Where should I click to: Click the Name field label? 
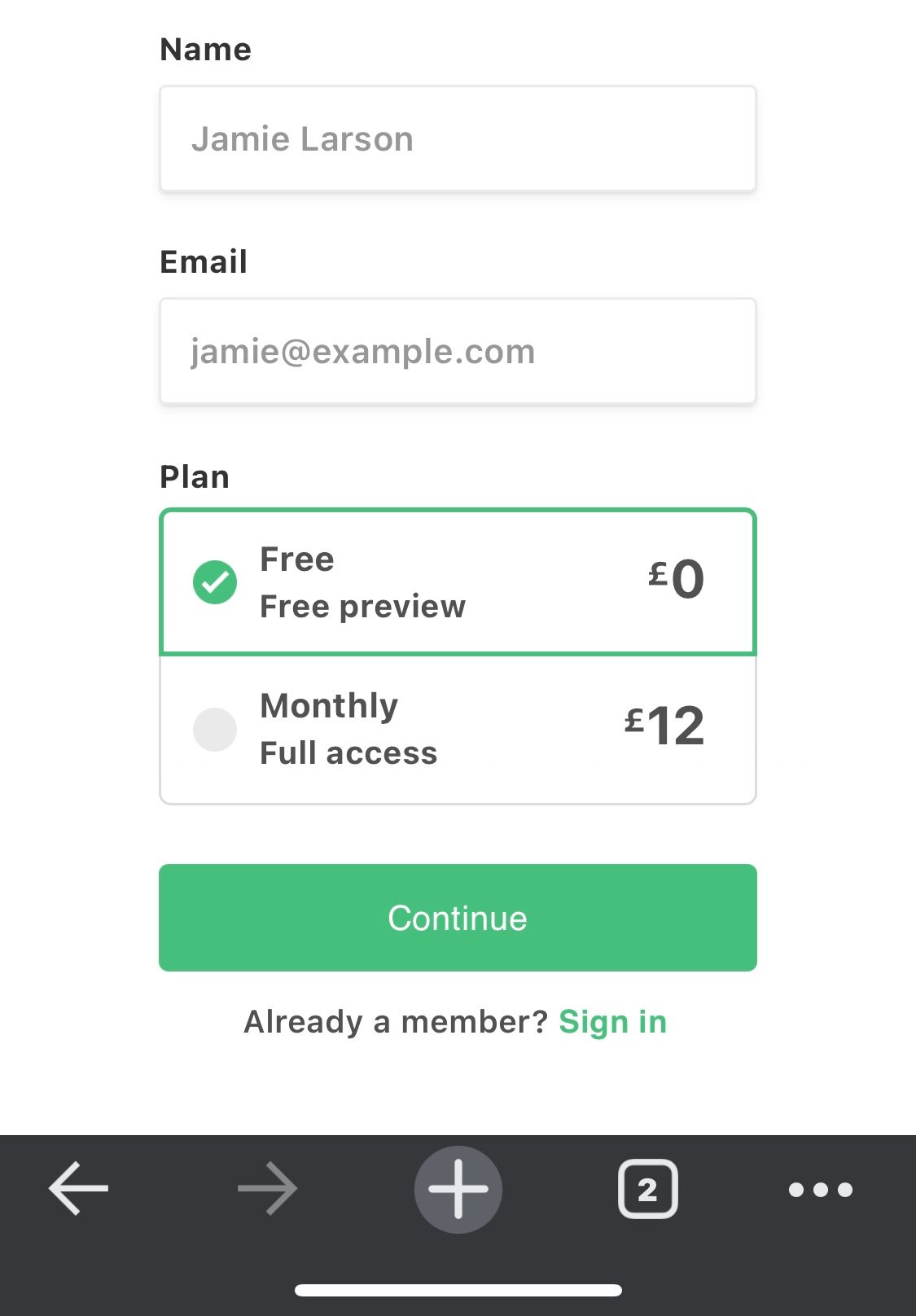click(205, 50)
